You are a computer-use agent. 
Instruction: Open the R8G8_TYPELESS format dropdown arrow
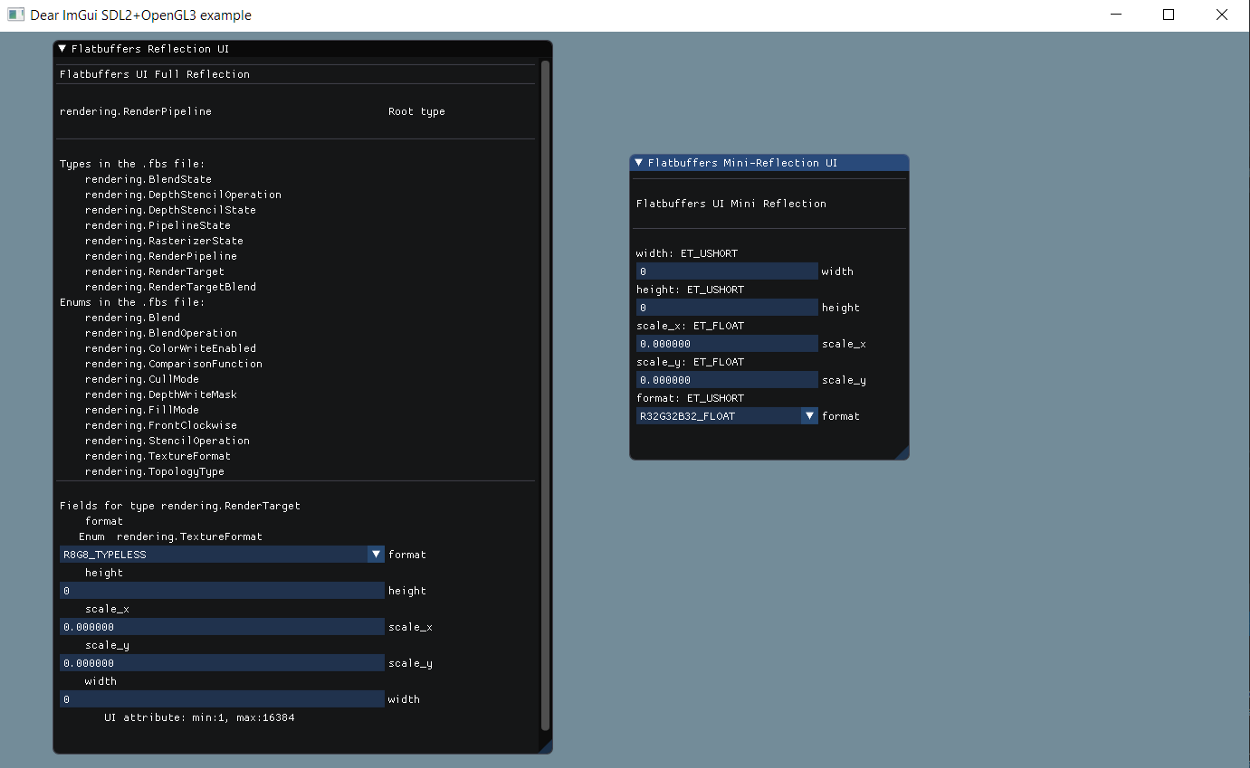376,554
